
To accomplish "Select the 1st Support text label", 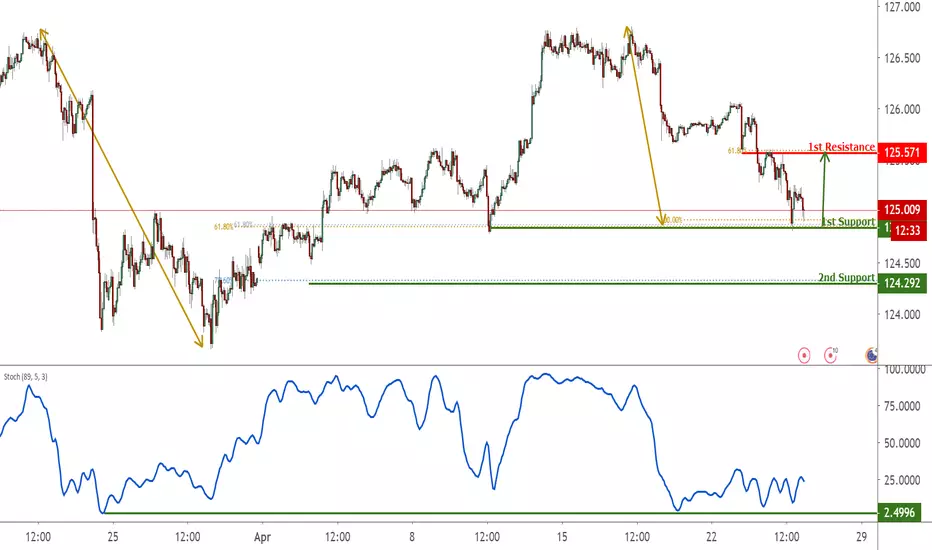I will tap(848, 221).
